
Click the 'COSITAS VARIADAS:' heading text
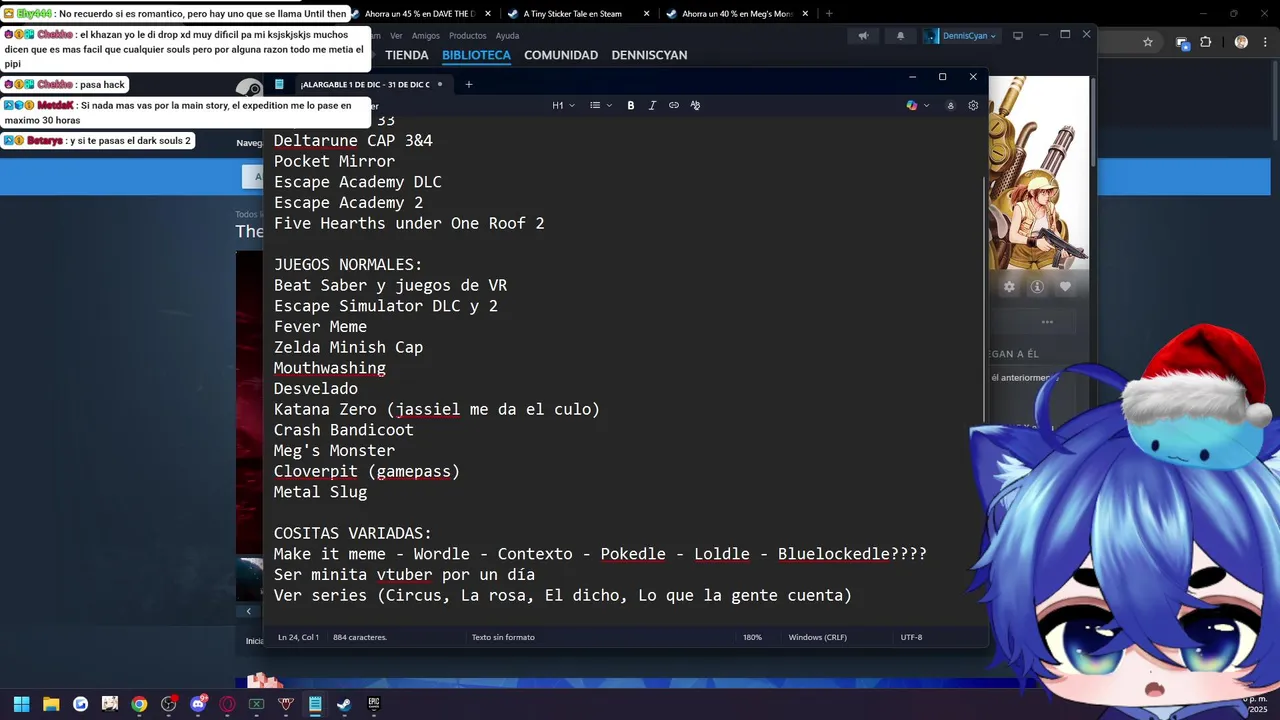coord(353,533)
